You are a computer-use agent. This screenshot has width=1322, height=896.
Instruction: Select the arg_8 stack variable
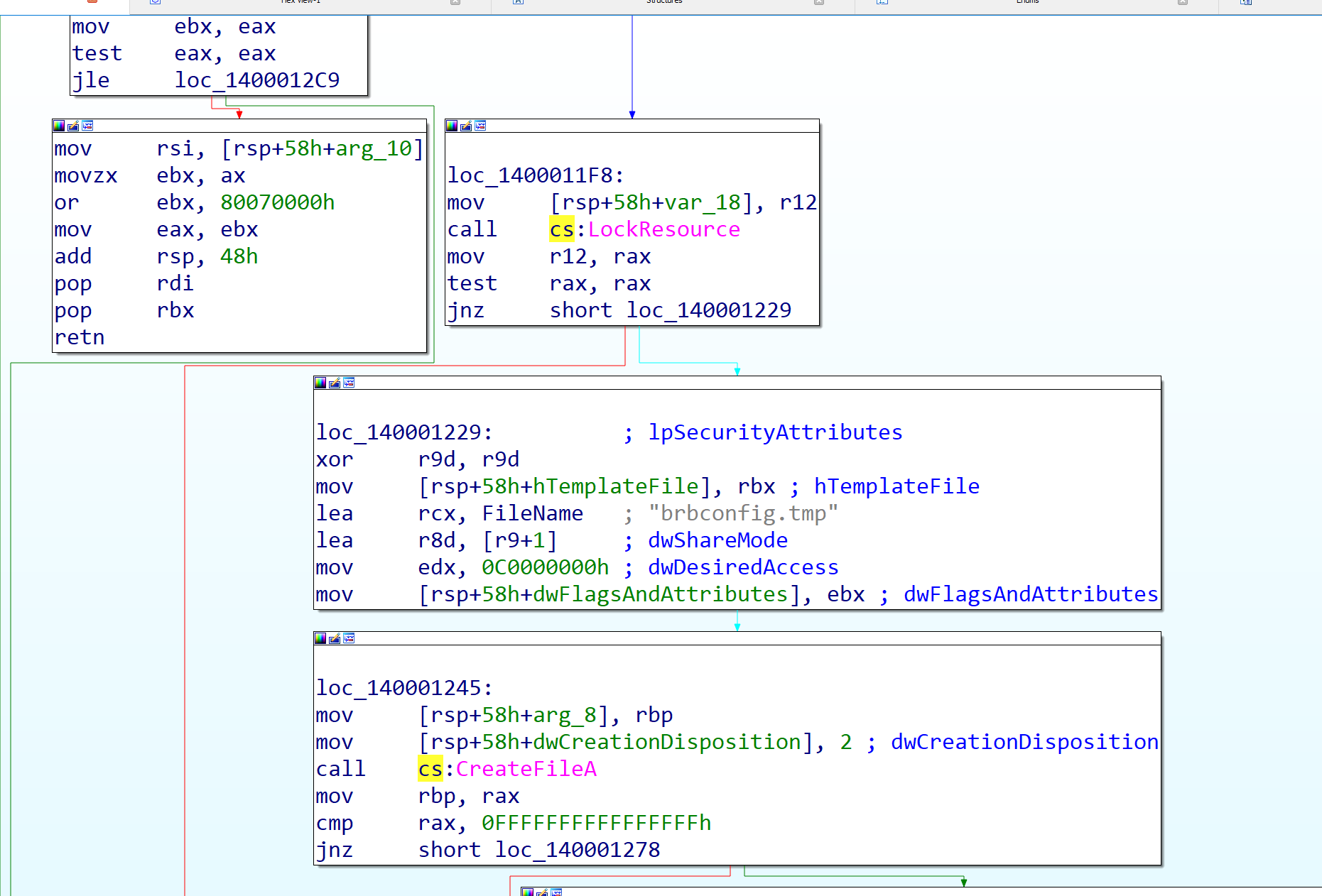[x=565, y=715]
